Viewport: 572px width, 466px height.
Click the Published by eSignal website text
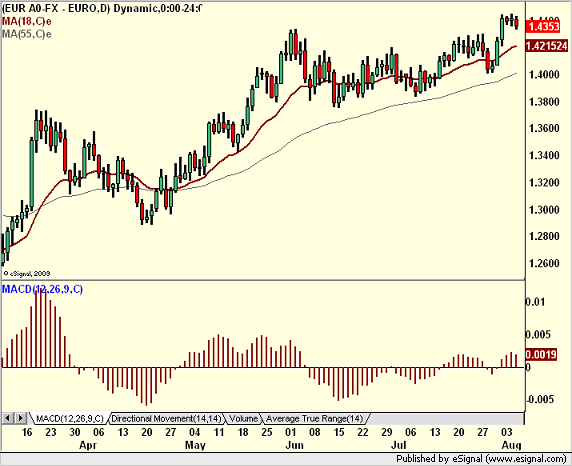click(481, 459)
